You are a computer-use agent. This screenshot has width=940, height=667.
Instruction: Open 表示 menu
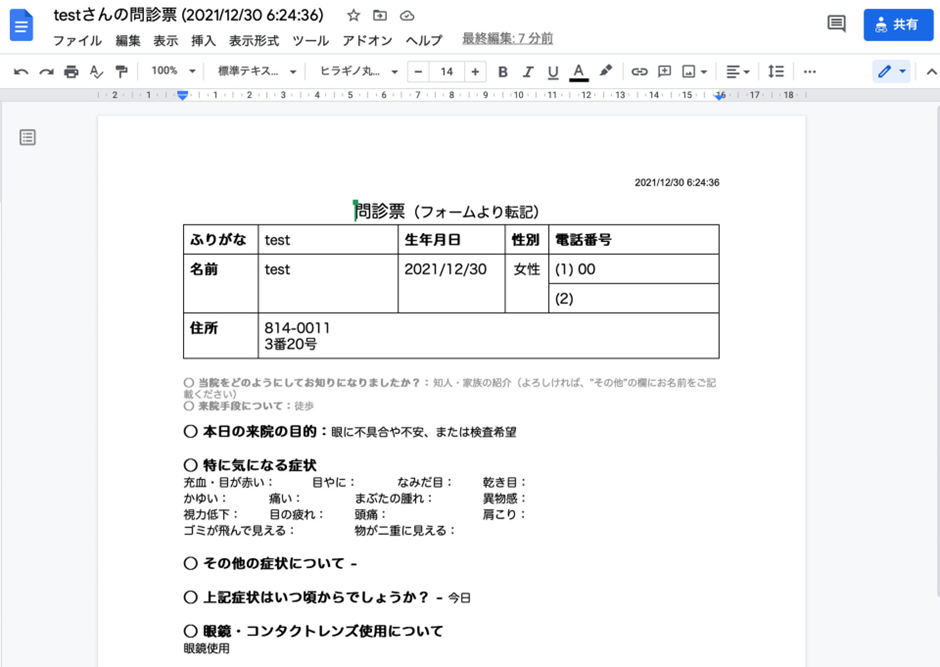(165, 41)
